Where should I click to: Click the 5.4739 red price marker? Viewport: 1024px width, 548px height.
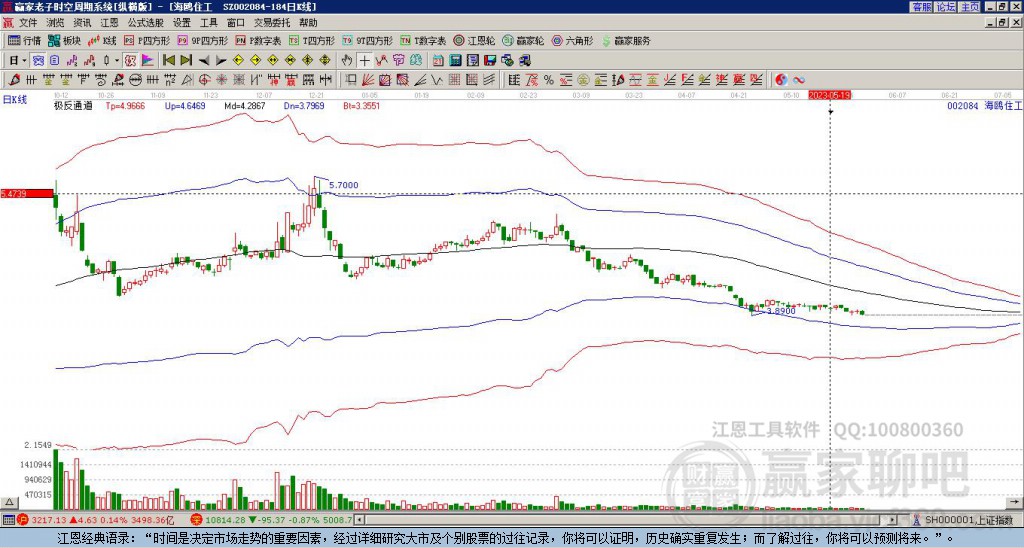pos(27,193)
